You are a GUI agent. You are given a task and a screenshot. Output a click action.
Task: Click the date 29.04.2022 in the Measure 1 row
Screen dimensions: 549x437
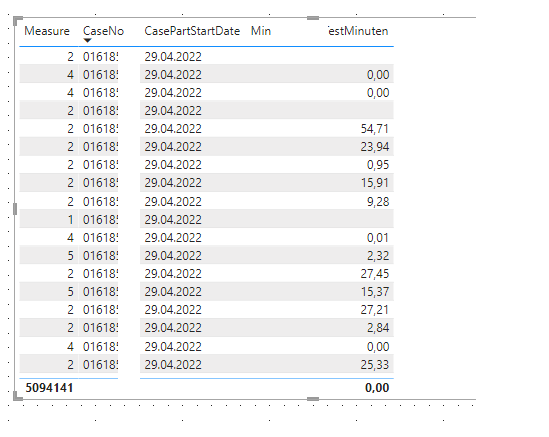click(x=173, y=220)
